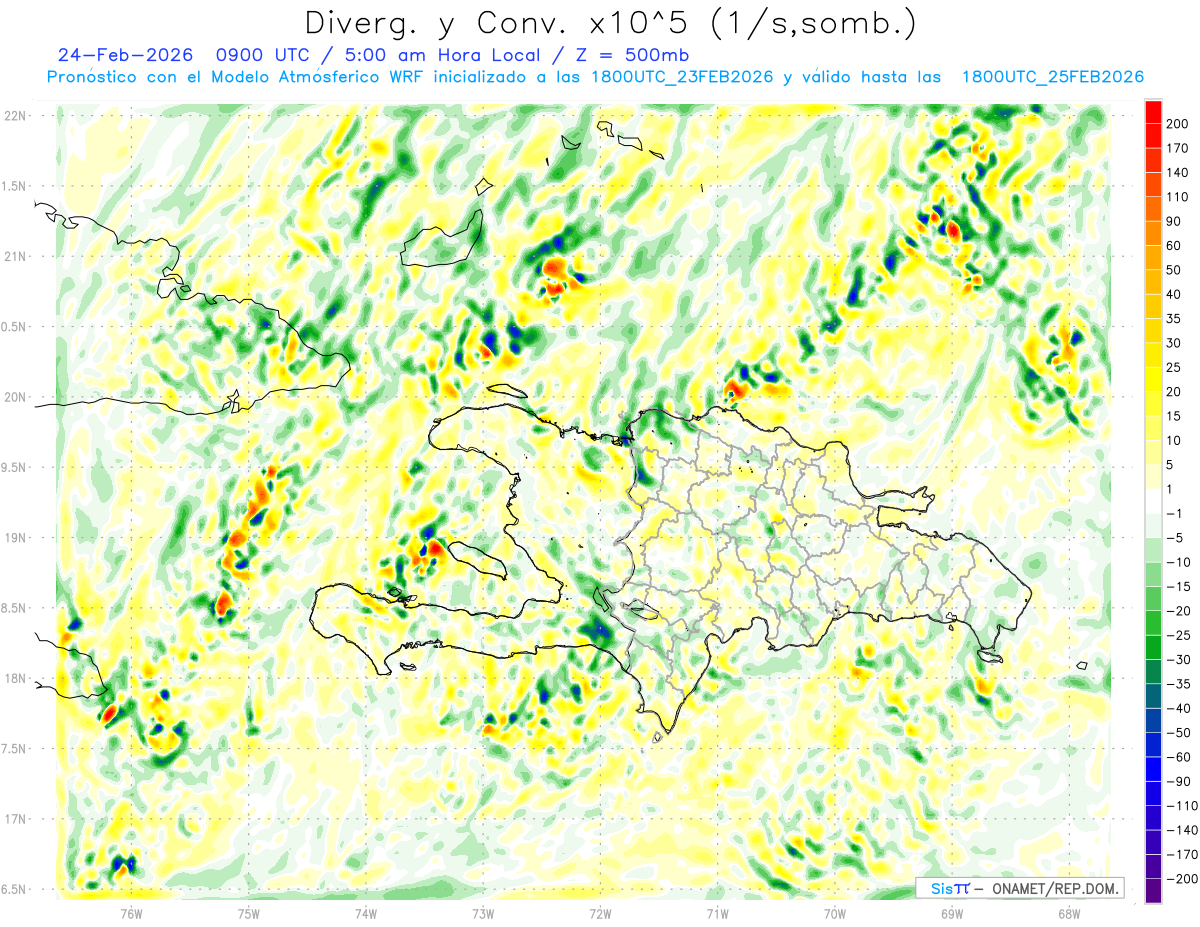Click the "21N" latitude label
The width and height of the screenshot is (1200, 927).
(x=15, y=257)
